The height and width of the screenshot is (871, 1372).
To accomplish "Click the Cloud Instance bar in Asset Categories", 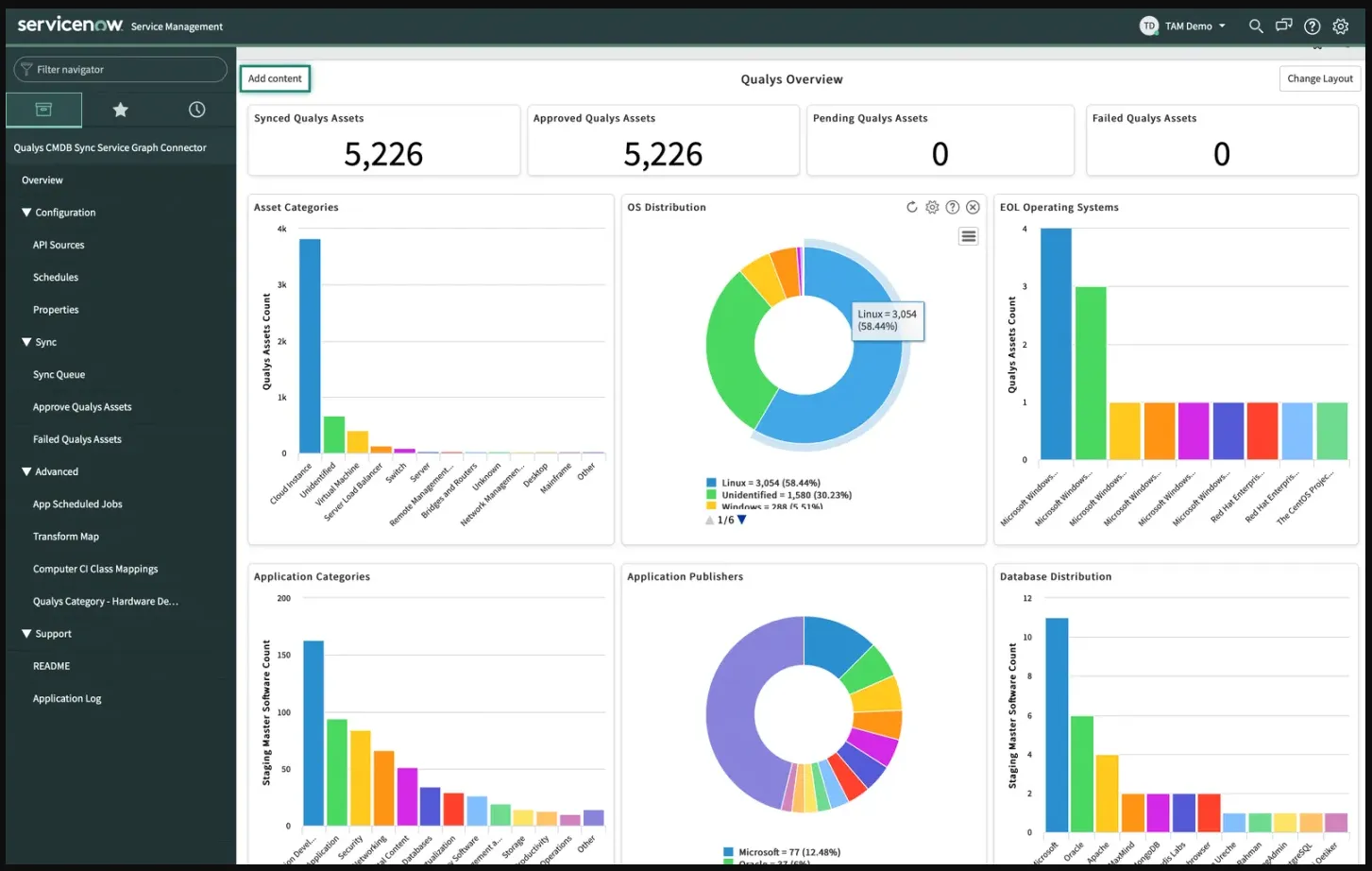I will (x=310, y=346).
